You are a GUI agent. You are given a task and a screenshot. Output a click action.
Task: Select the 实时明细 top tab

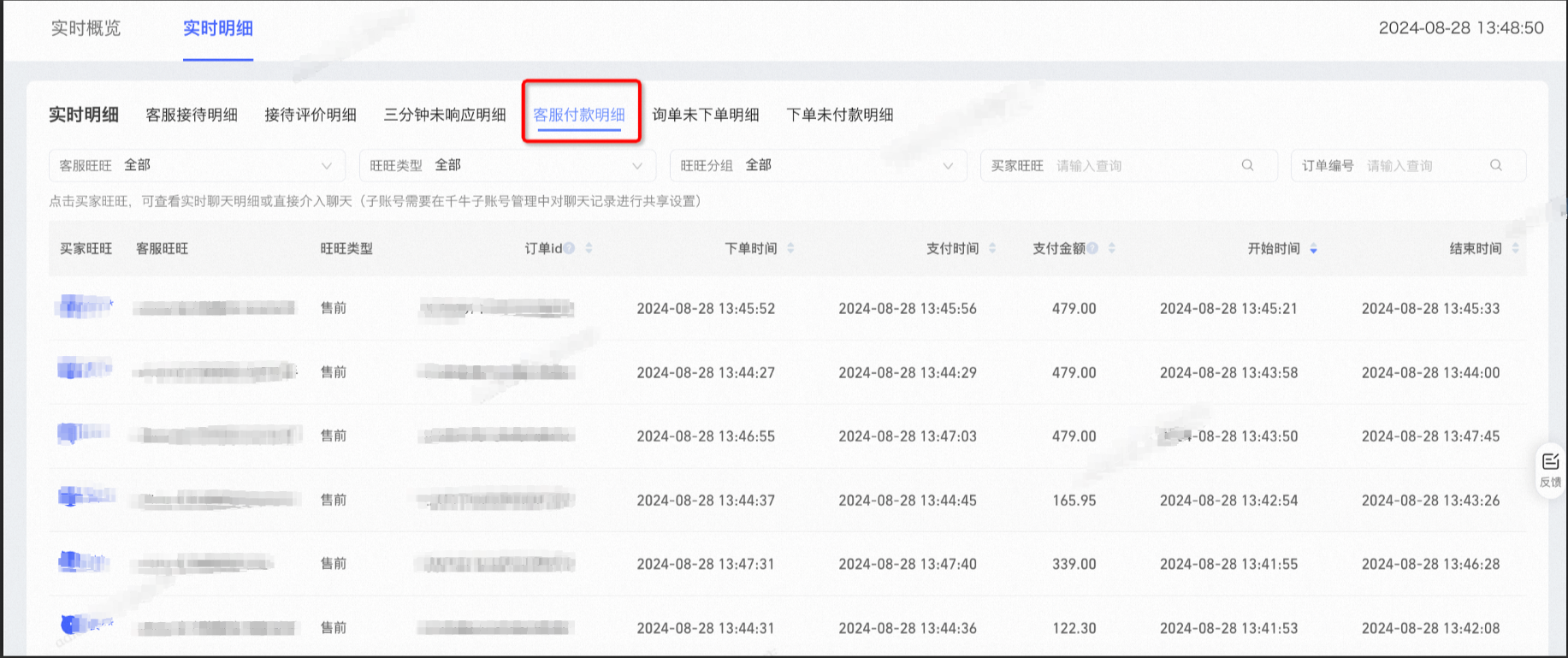(x=218, y=28)
